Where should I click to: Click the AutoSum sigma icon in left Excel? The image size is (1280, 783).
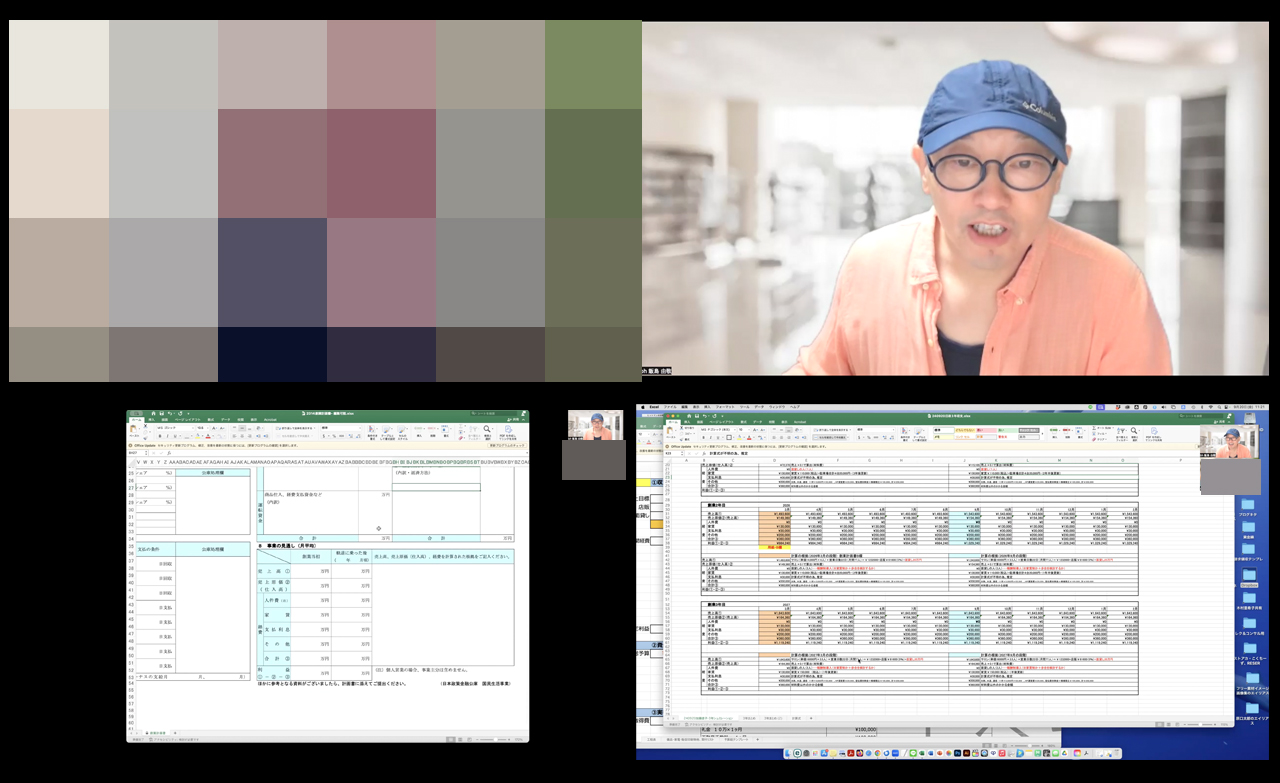tap(461, 426)
